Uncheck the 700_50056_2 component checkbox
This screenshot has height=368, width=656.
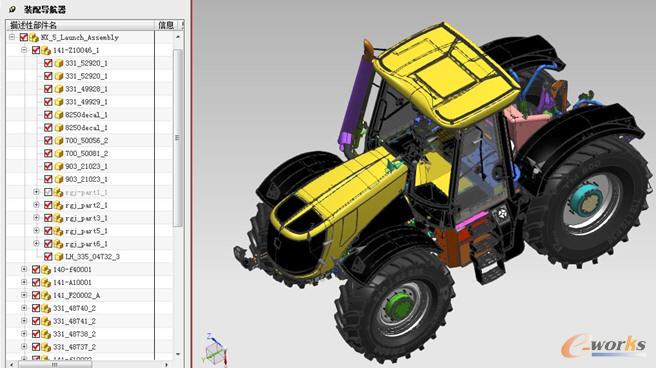point(48,141)
